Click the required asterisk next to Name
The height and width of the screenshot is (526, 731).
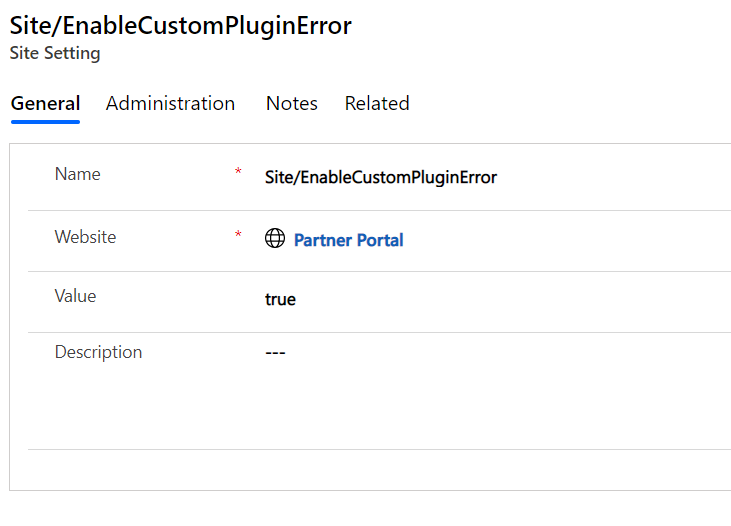click(x=238, y=174)
